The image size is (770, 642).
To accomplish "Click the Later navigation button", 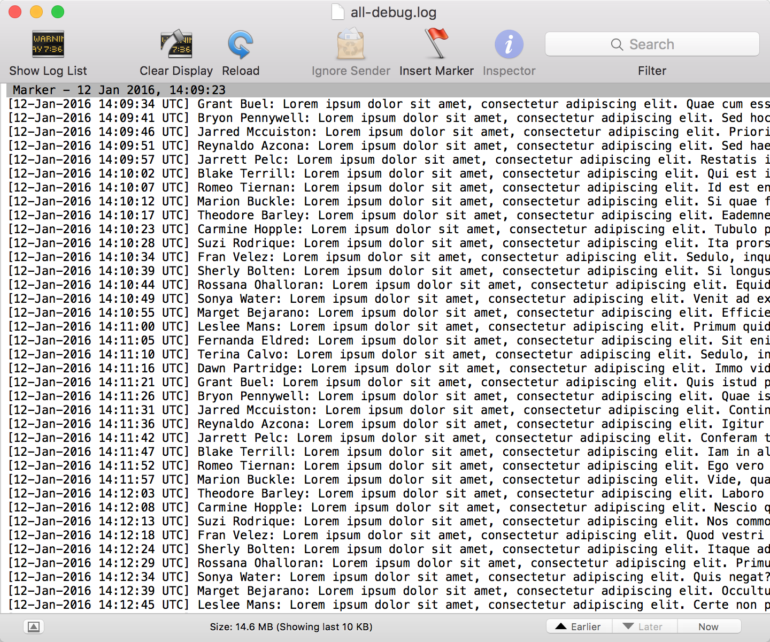I will (641, 626).
